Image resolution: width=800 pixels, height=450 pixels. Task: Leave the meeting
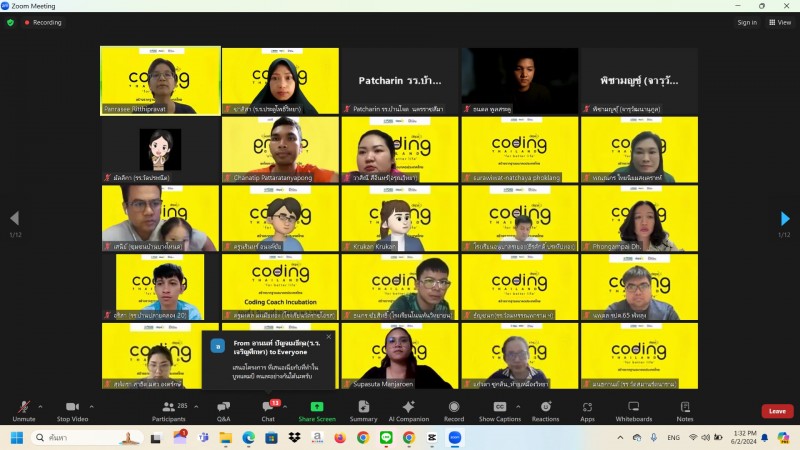[777, 411]
